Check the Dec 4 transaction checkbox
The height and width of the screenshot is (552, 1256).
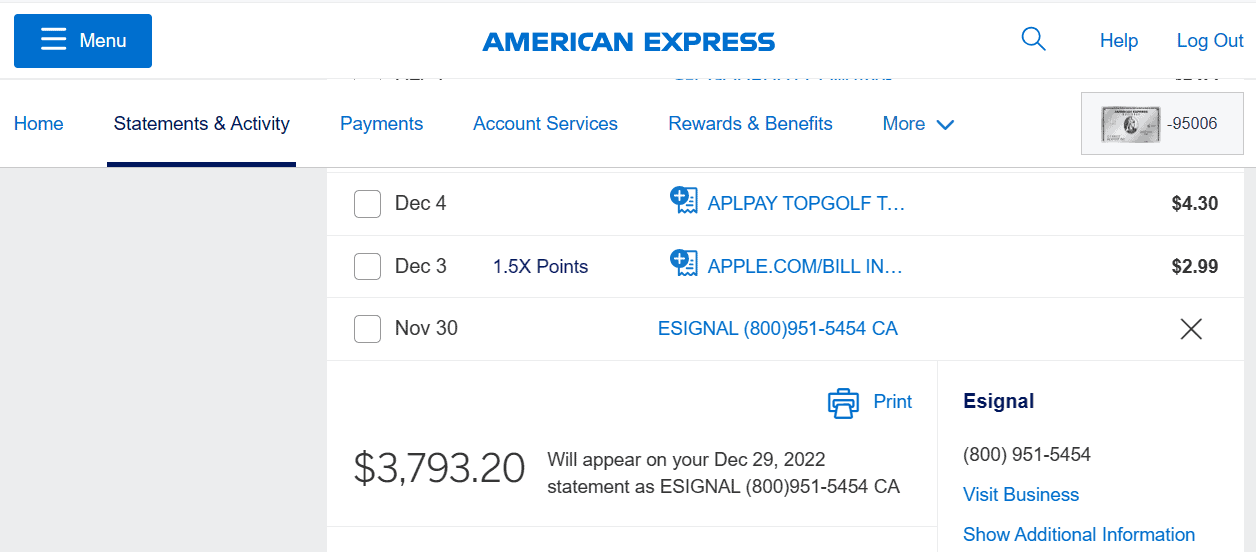(x=367, y=204)
